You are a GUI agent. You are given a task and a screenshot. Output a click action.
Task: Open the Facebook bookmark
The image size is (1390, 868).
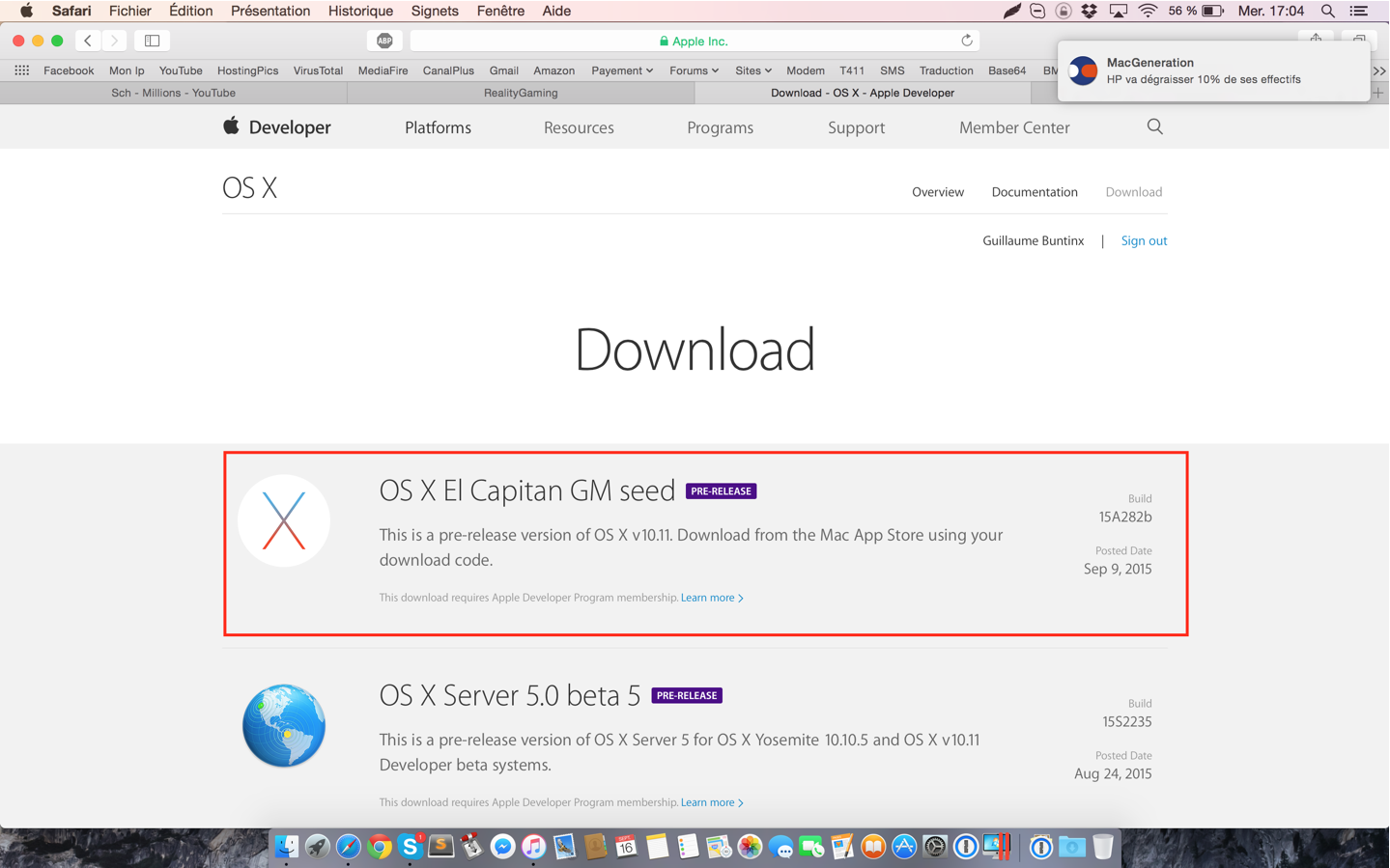(69, 70)
